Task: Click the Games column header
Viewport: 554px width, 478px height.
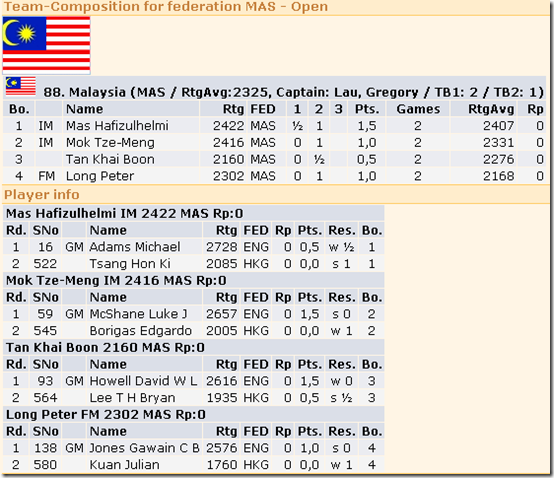Action: tap(418, 109)
